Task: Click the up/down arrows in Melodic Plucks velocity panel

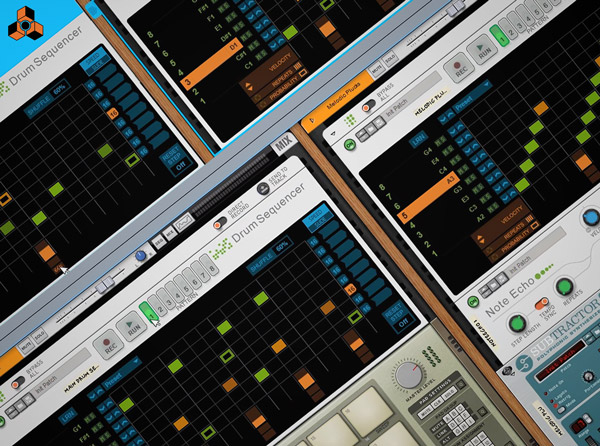Action: coord(480,239)
